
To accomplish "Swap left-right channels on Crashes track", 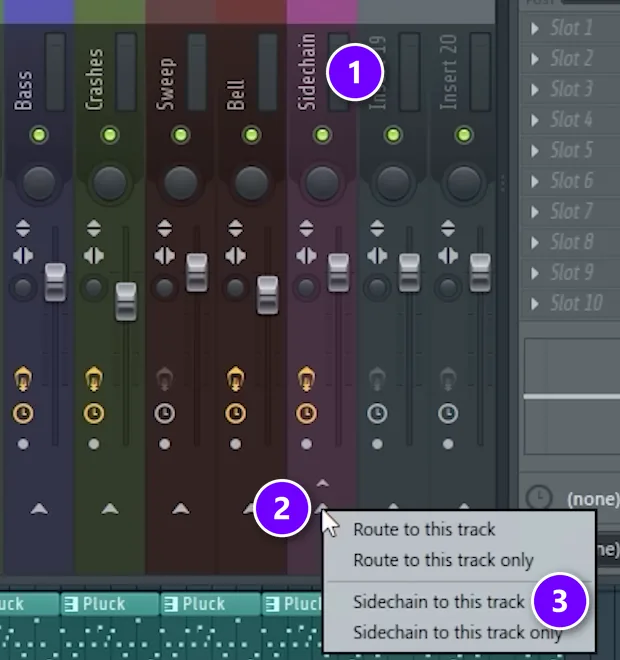I will 93,255.
